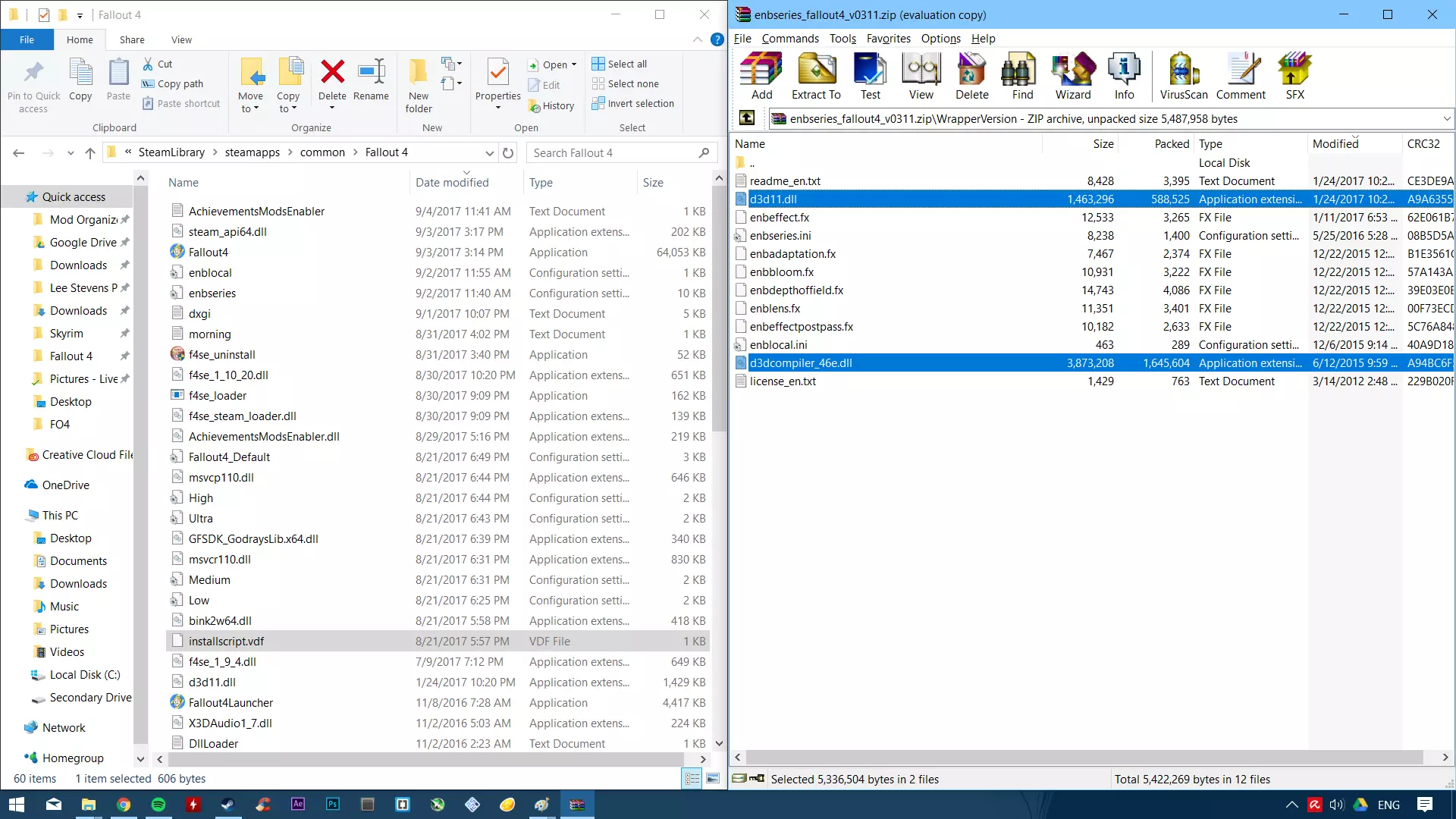Click the WinRAR Test icon

click(870, 76)
